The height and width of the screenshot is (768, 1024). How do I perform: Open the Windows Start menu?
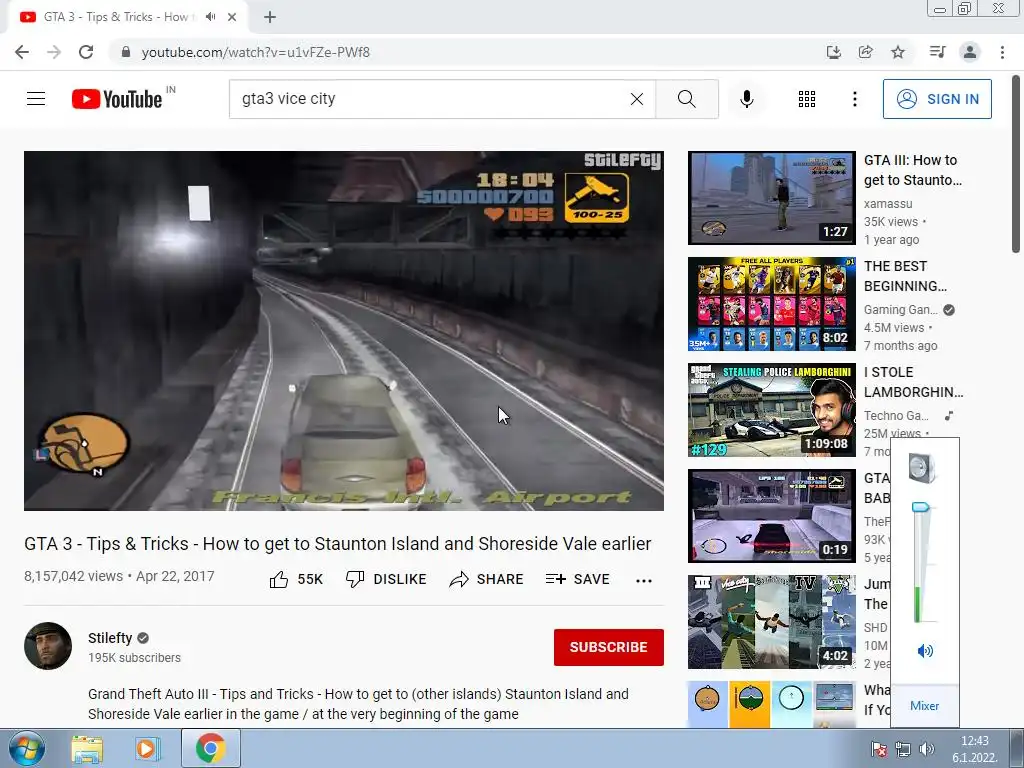pos(26,748)
